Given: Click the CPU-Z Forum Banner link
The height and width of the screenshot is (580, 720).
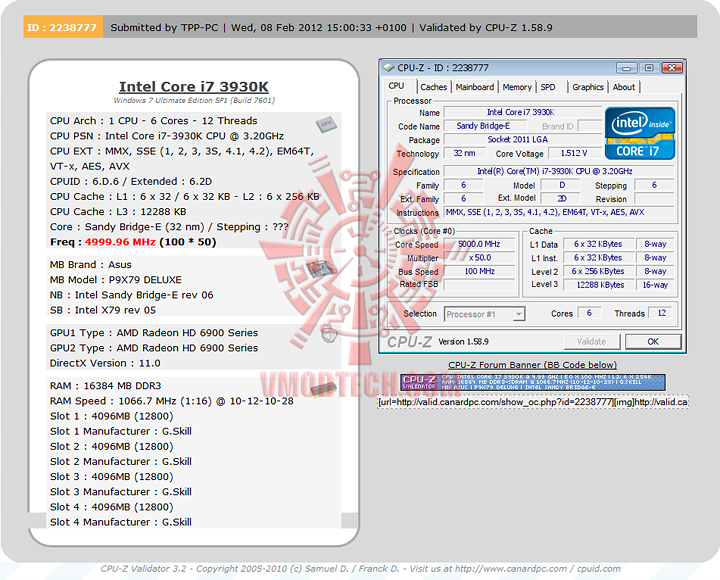Looking at the screenshot, I should coord(532,365).
